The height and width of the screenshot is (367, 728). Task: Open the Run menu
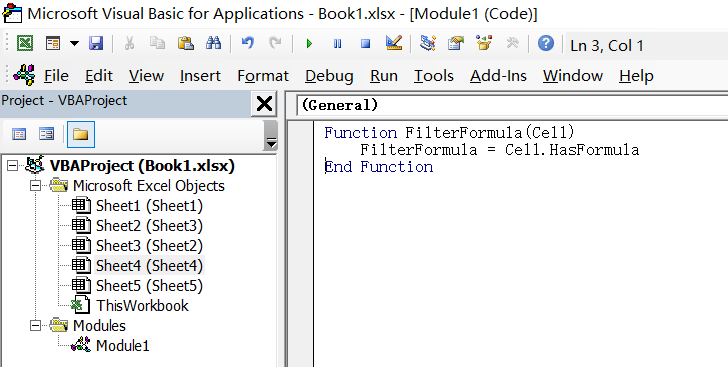click(384, 75)
